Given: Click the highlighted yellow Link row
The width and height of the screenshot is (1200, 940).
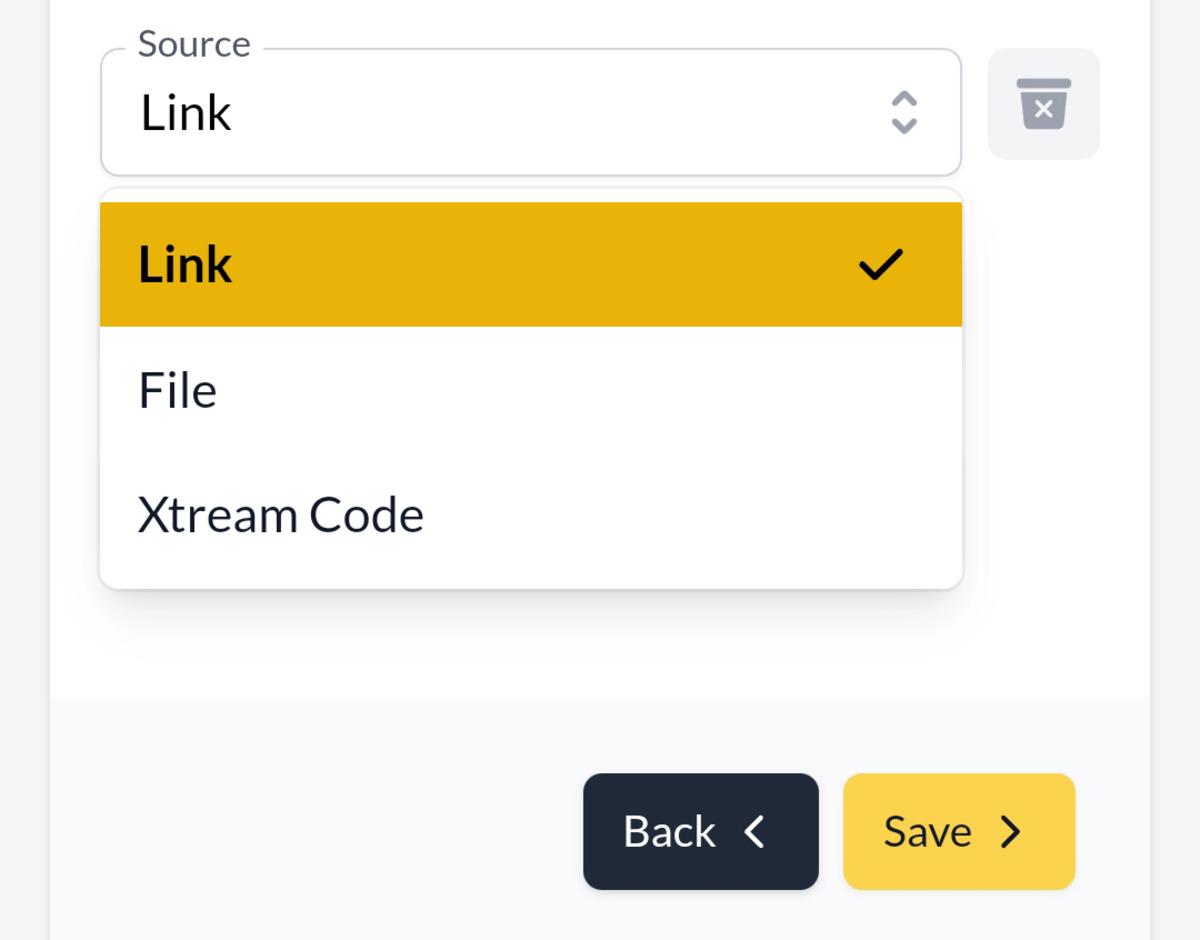Looking at the screenshot, I should click(x=530, y=264).
